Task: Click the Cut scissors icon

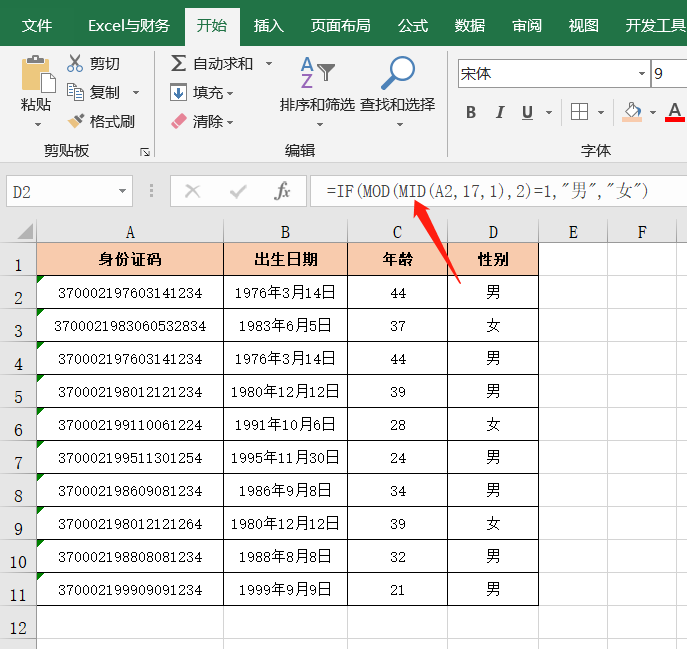Action: point(75,64)
